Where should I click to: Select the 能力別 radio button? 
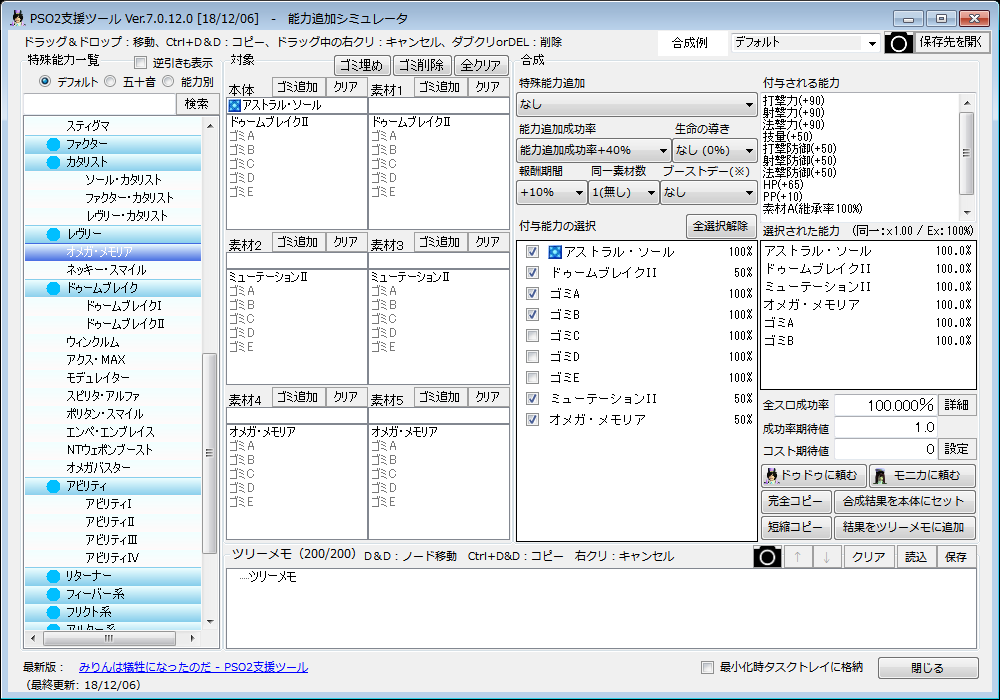pyautogui.click(x=168, y=82)
